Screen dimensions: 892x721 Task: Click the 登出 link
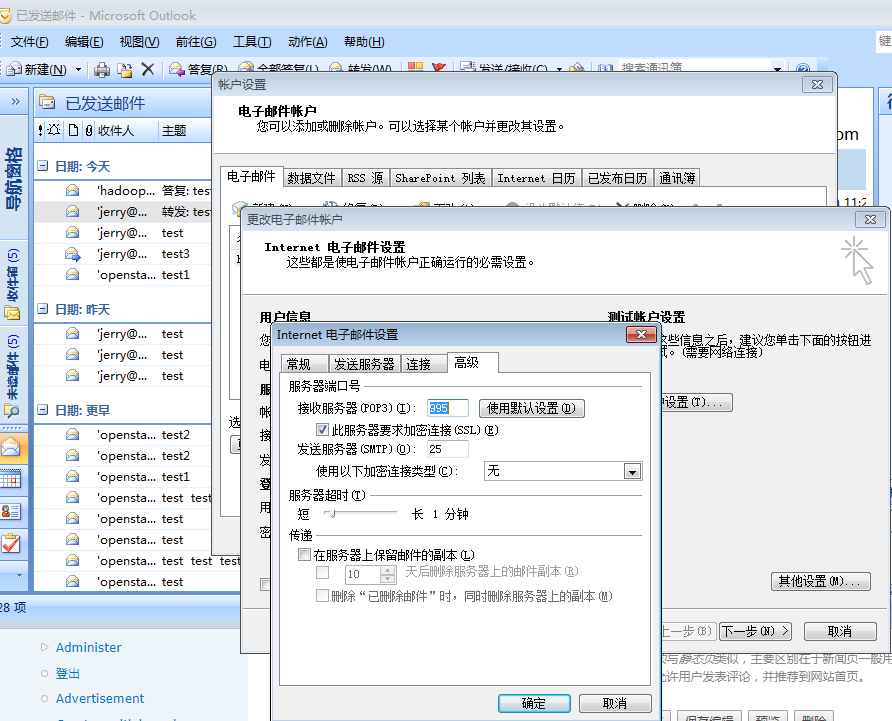pyautogui.click(x=68, y=673)
